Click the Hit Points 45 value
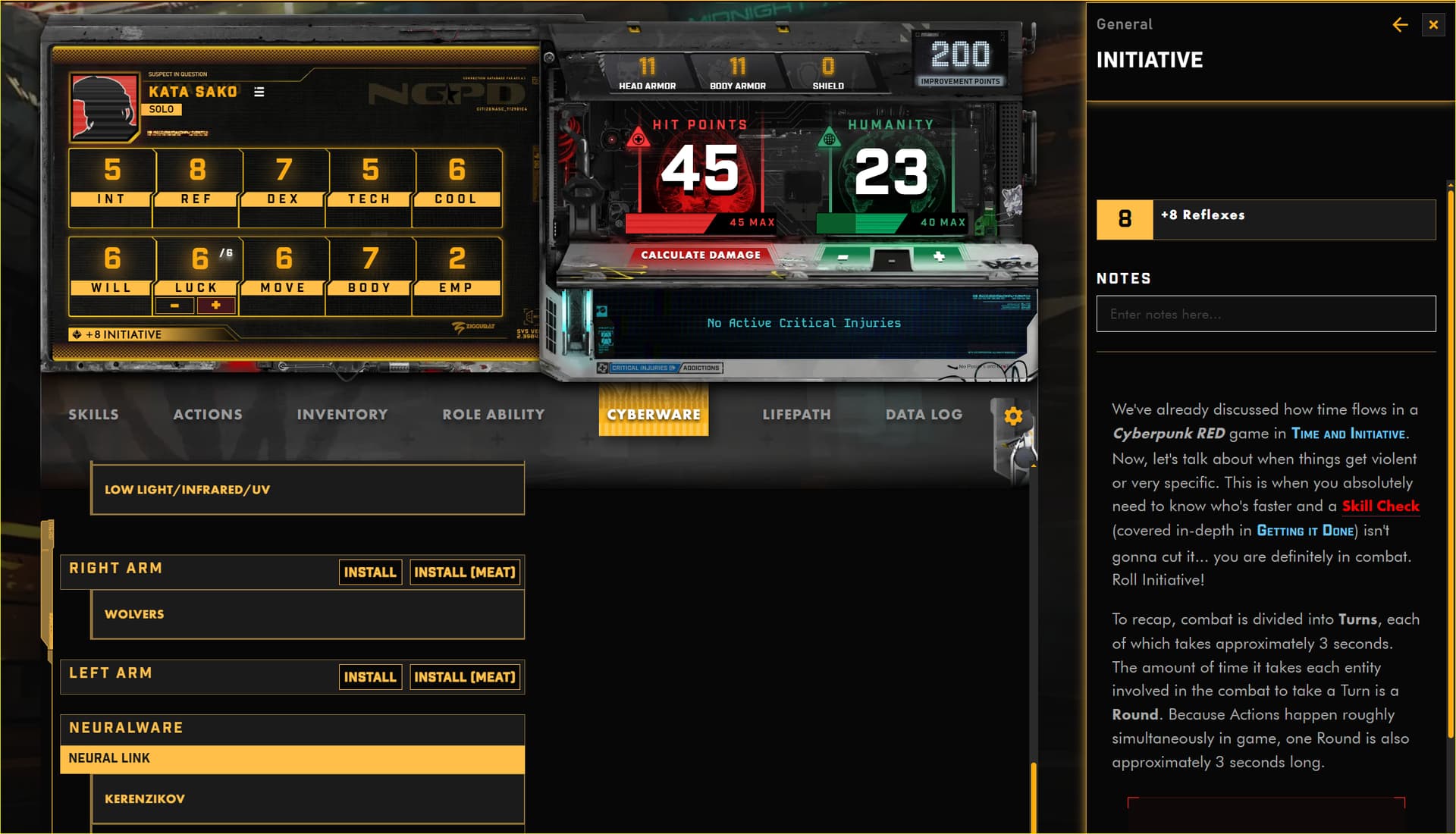The height and width of the screenshot is (834, 1456). click(699, 170)
